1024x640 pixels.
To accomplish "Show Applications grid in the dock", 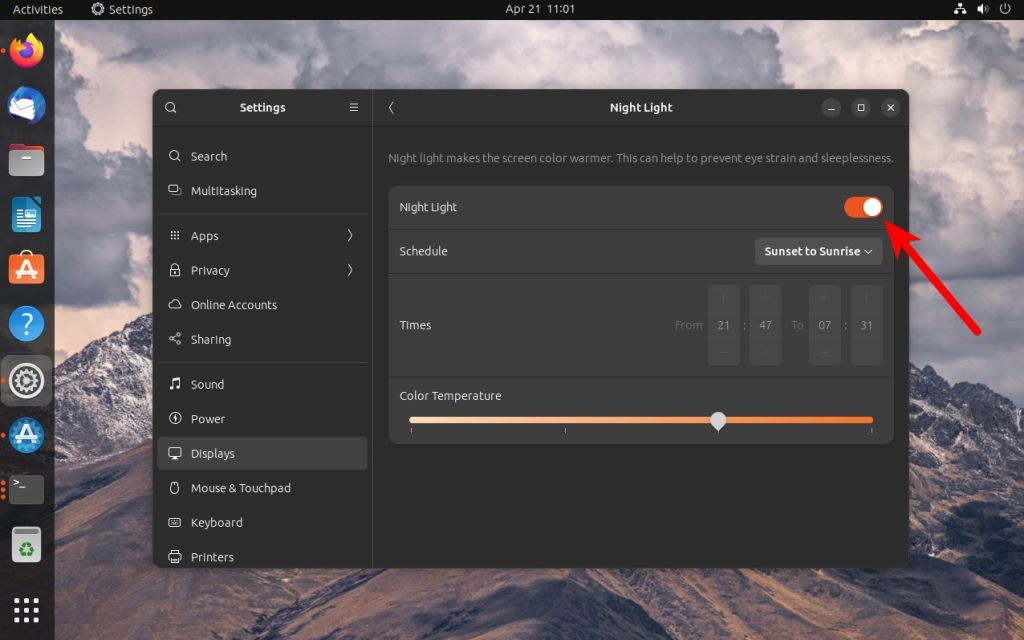I will 26,610.
